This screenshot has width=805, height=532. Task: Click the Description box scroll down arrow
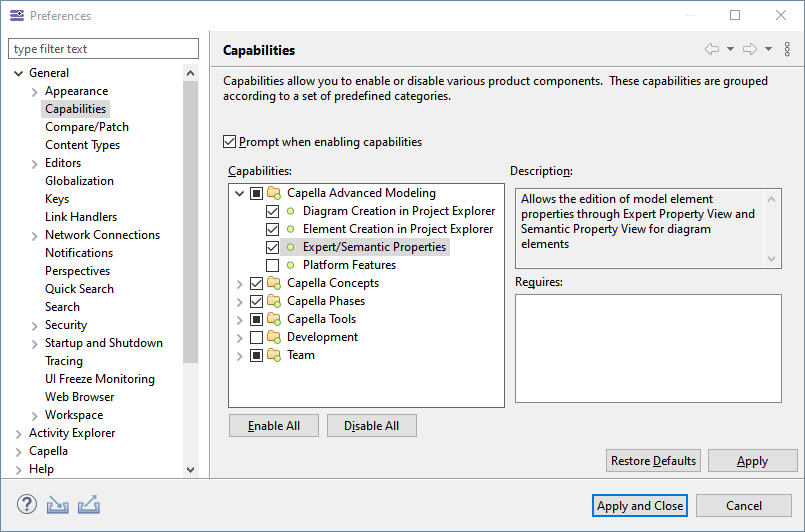pos(771,259)
